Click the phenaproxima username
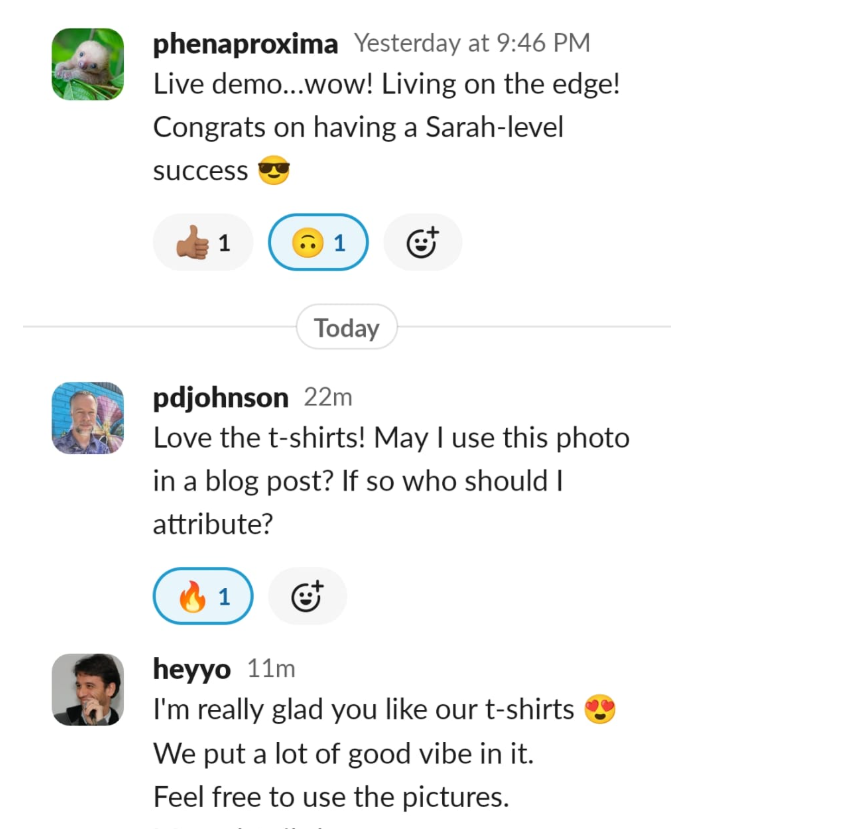 [x=245, y=44]
